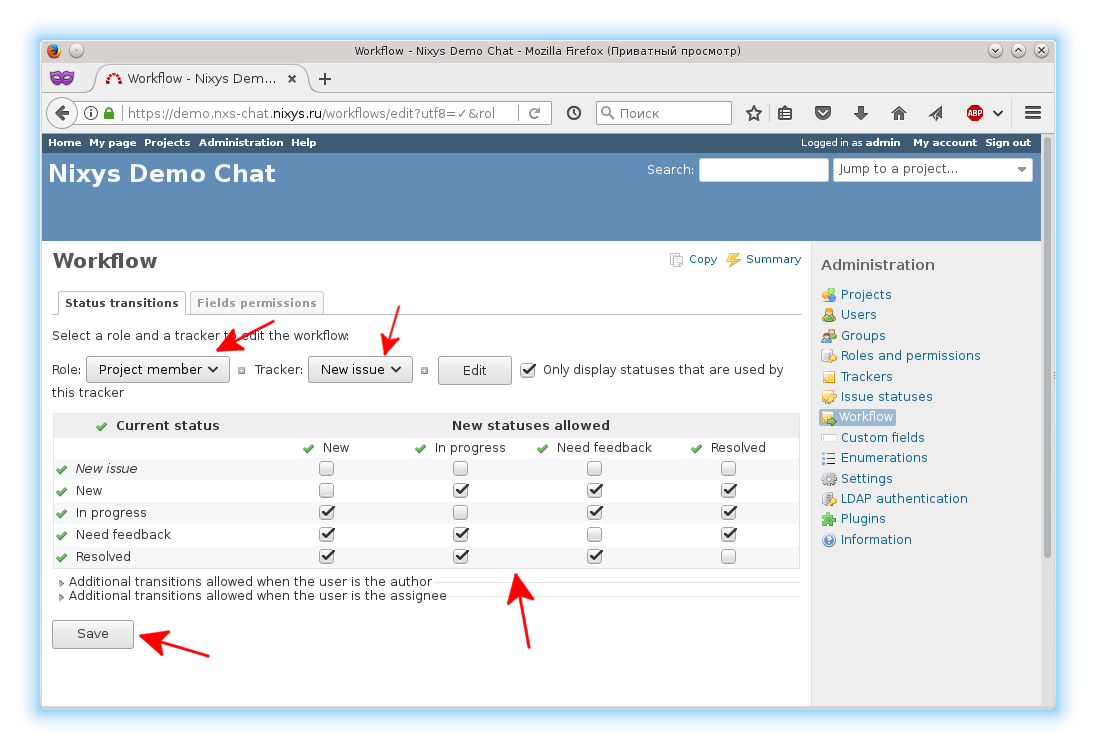Viewport: 1096px width, 750px height.
Task: Click the reload page icon in the URL bar
Action: pos(535,113)
